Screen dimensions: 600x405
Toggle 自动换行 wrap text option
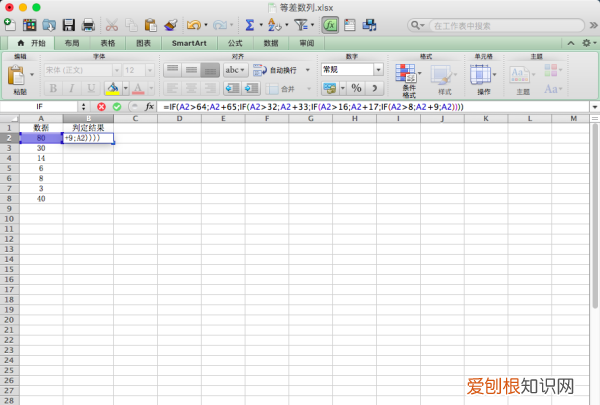pyautogui.click(x=275, y=70)
